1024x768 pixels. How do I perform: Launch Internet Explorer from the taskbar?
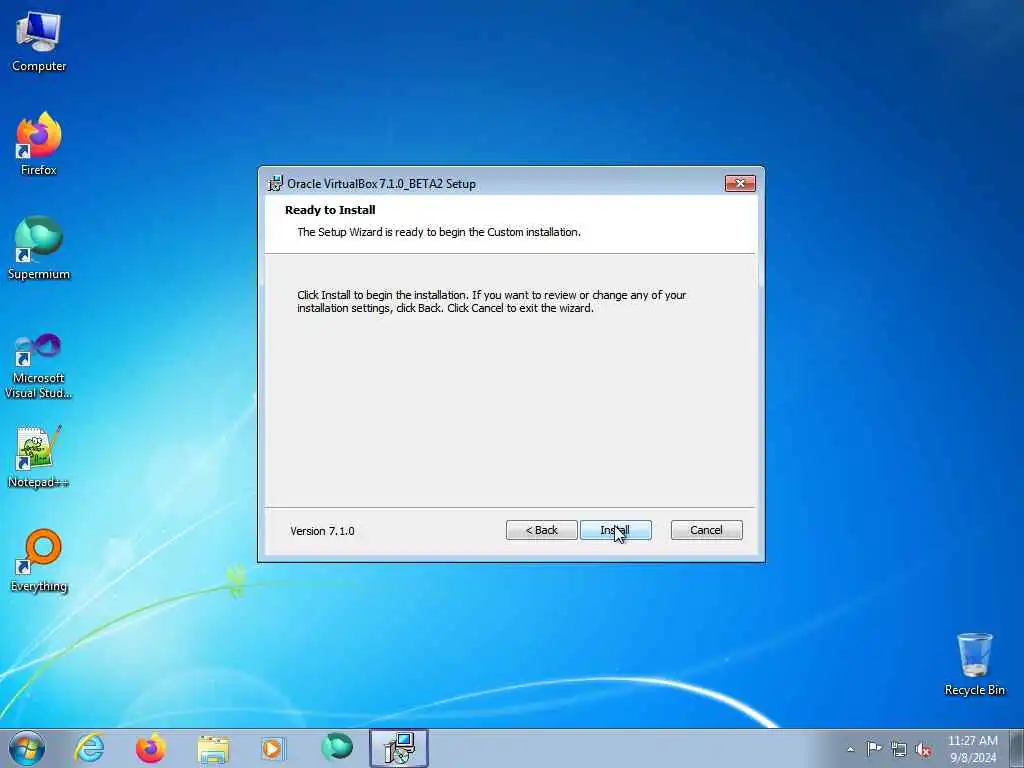pos(89,748)
